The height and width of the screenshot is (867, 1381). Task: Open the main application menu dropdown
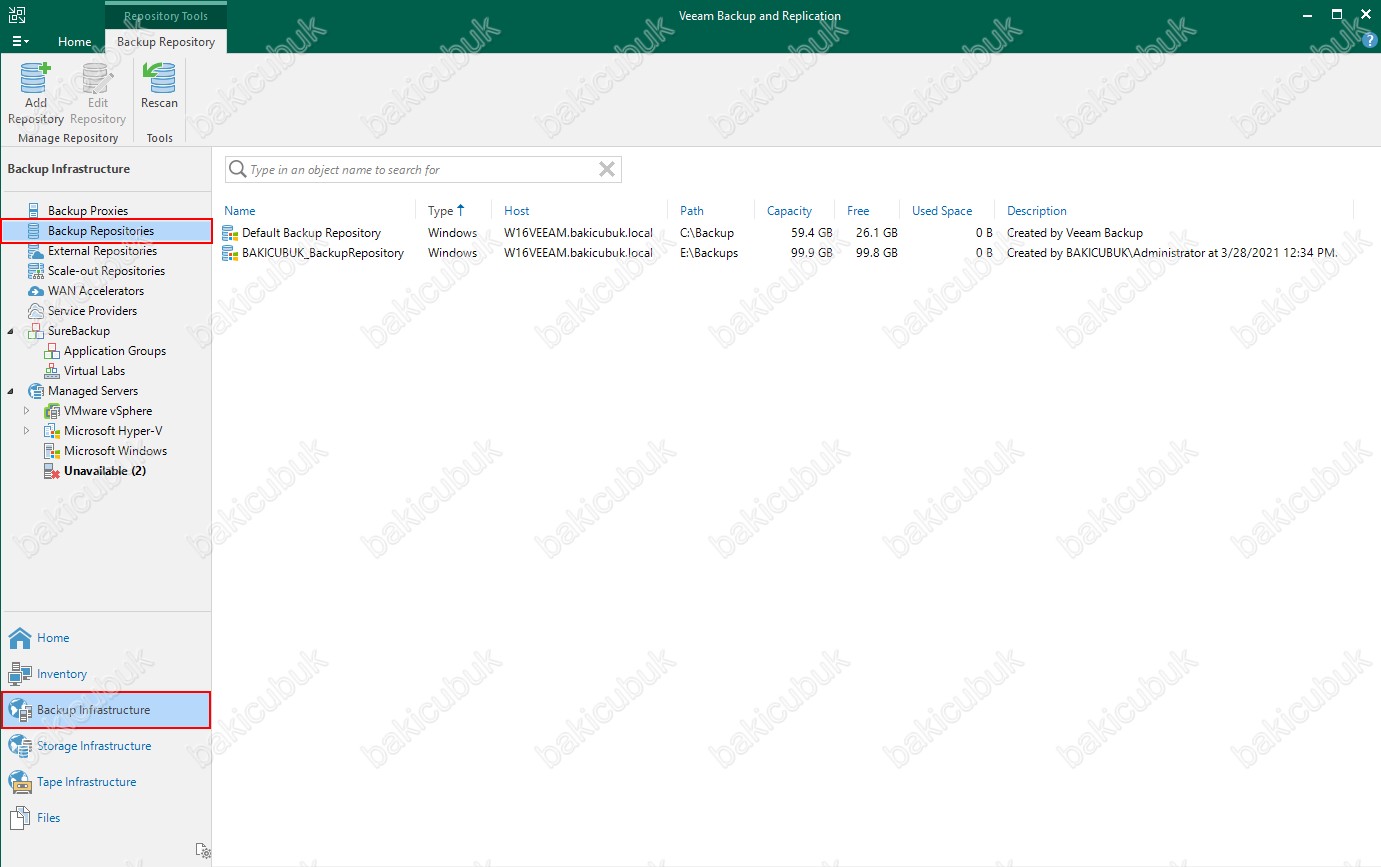[x=20, y=41]
